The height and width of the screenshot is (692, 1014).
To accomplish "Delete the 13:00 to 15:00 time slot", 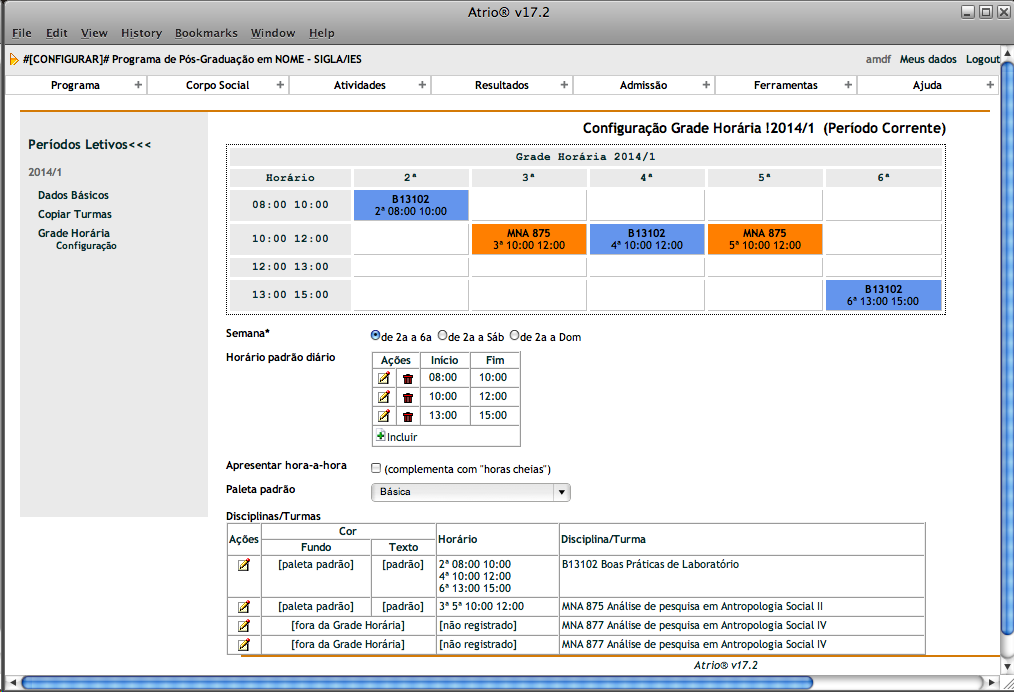I will coord(407,416).
